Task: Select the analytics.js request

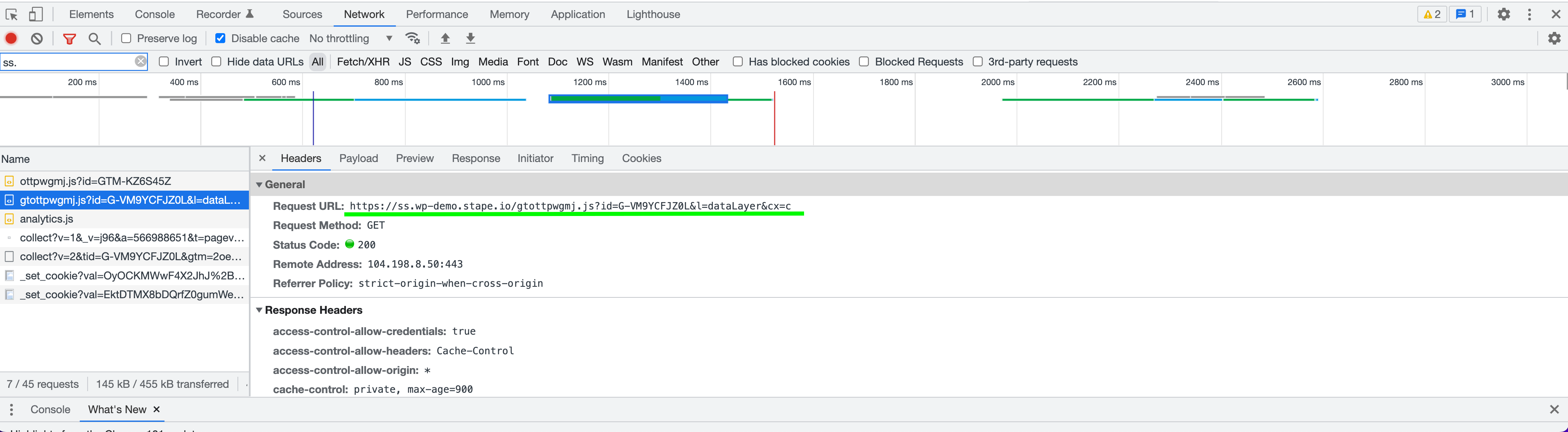Action: click(124, 218)
